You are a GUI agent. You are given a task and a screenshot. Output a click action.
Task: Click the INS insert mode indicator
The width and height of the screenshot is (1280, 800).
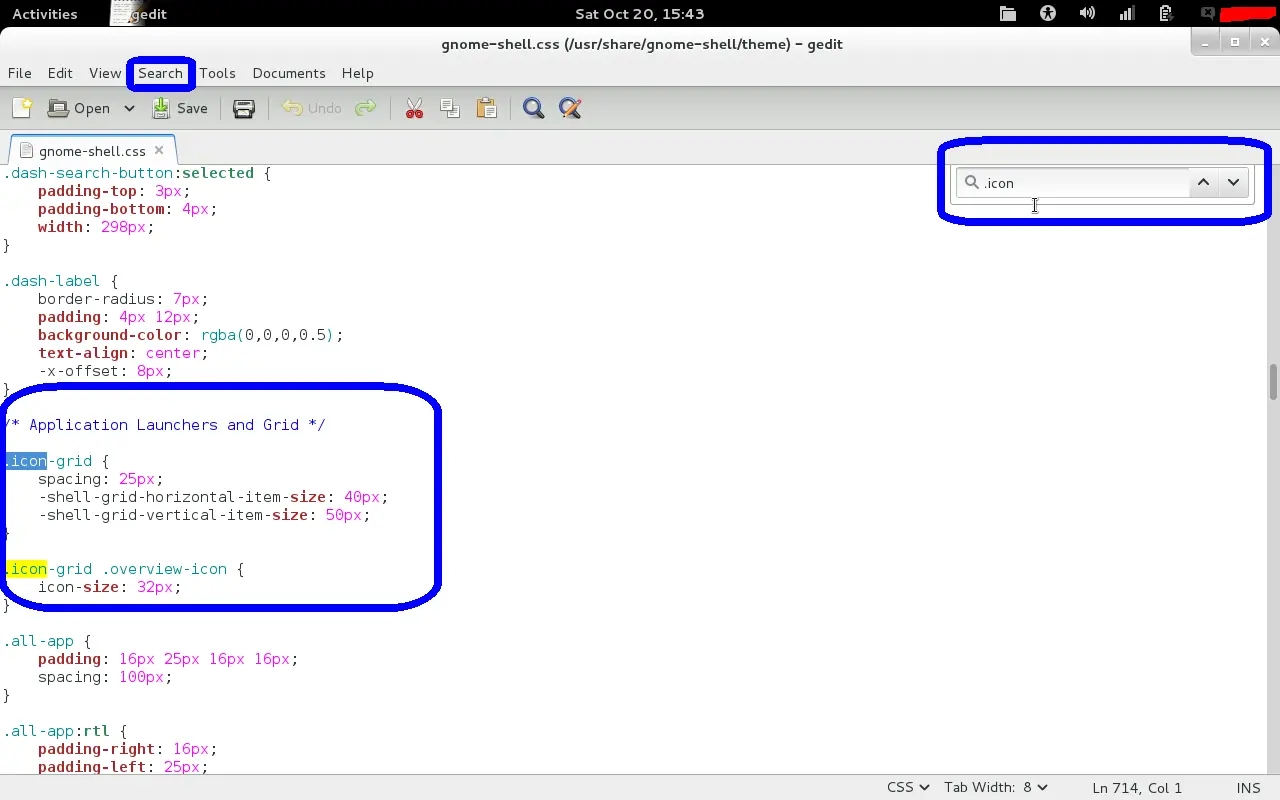pos(1248,788)
